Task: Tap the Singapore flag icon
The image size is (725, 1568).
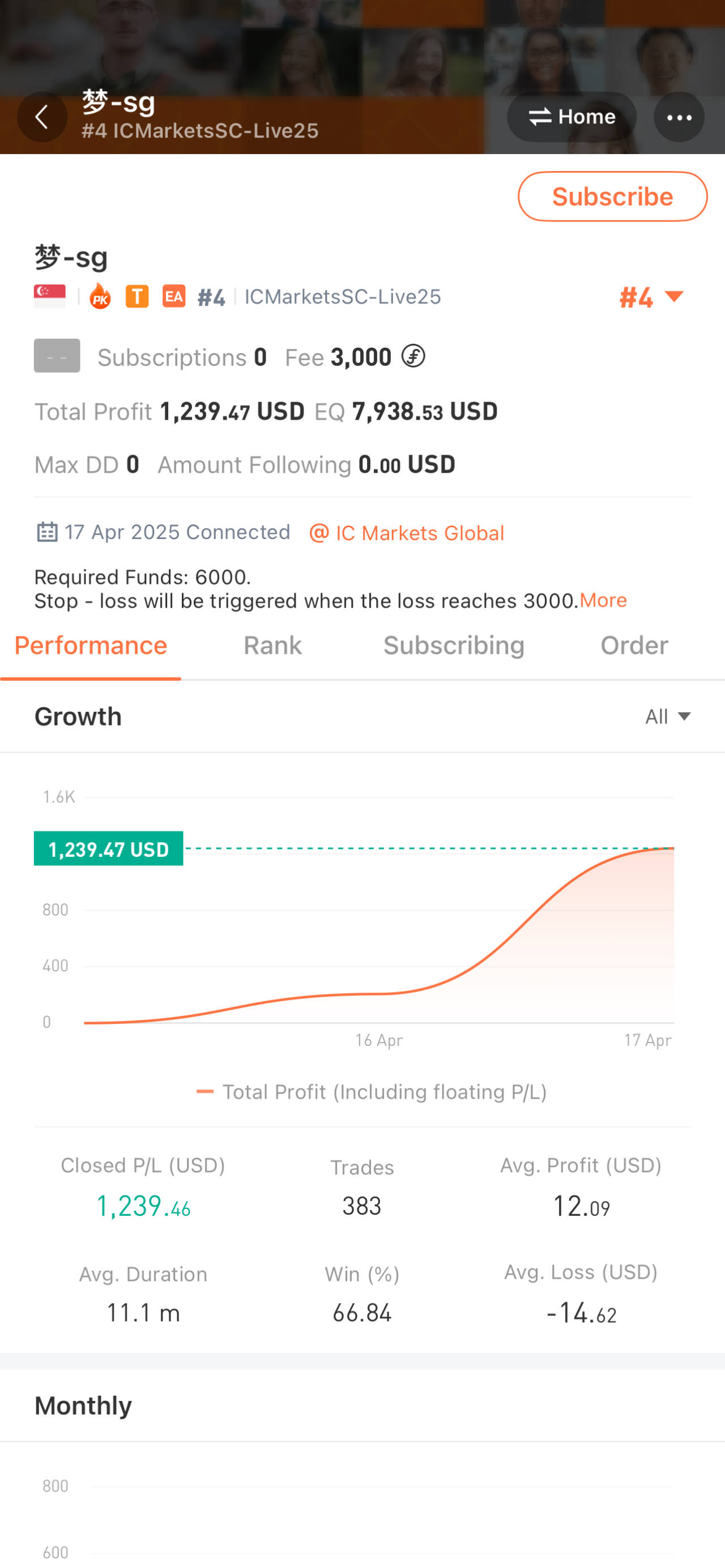Action: 50,296
